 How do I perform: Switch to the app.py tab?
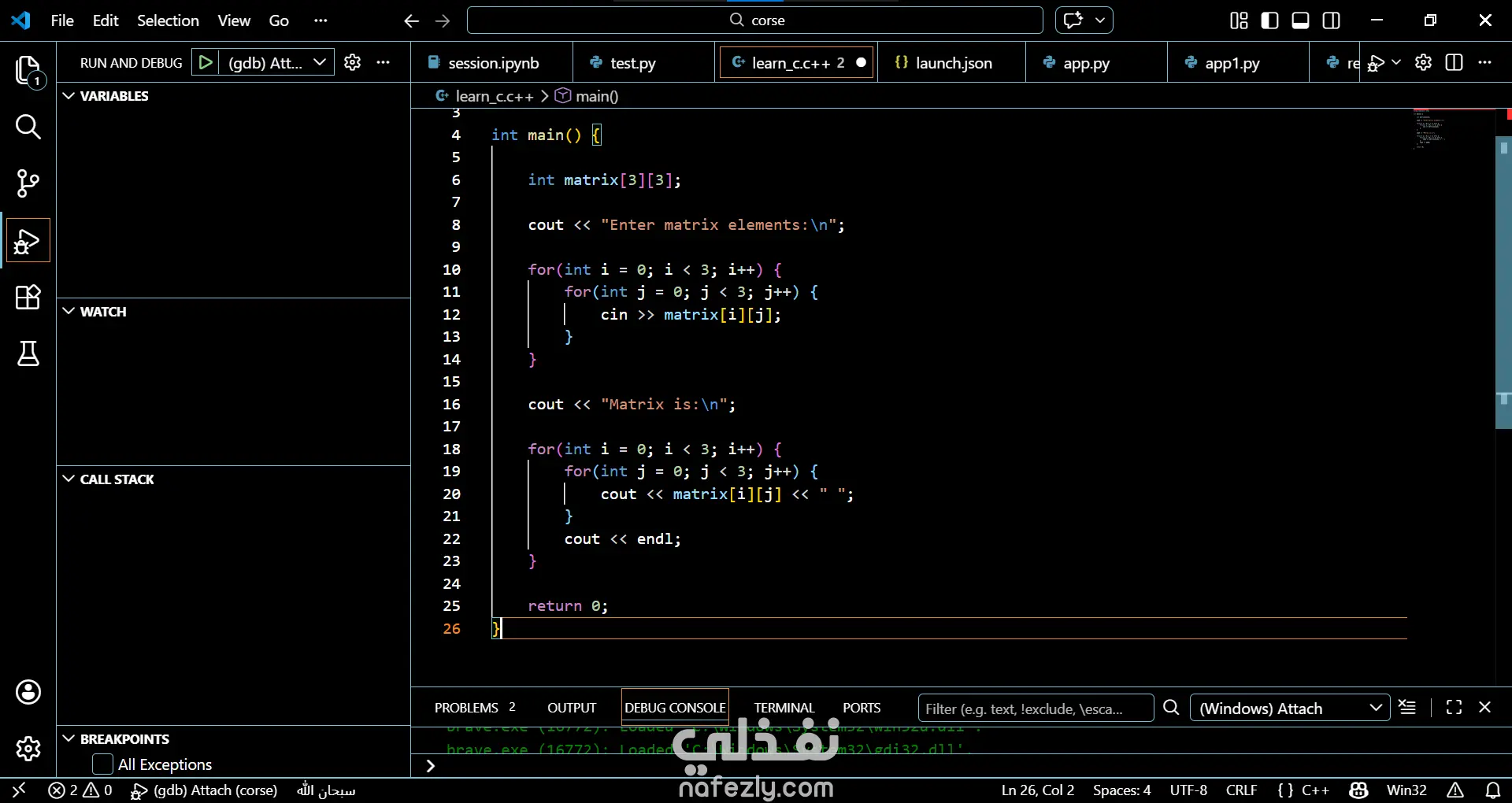pyautogui.click(x=1097, y=63)
